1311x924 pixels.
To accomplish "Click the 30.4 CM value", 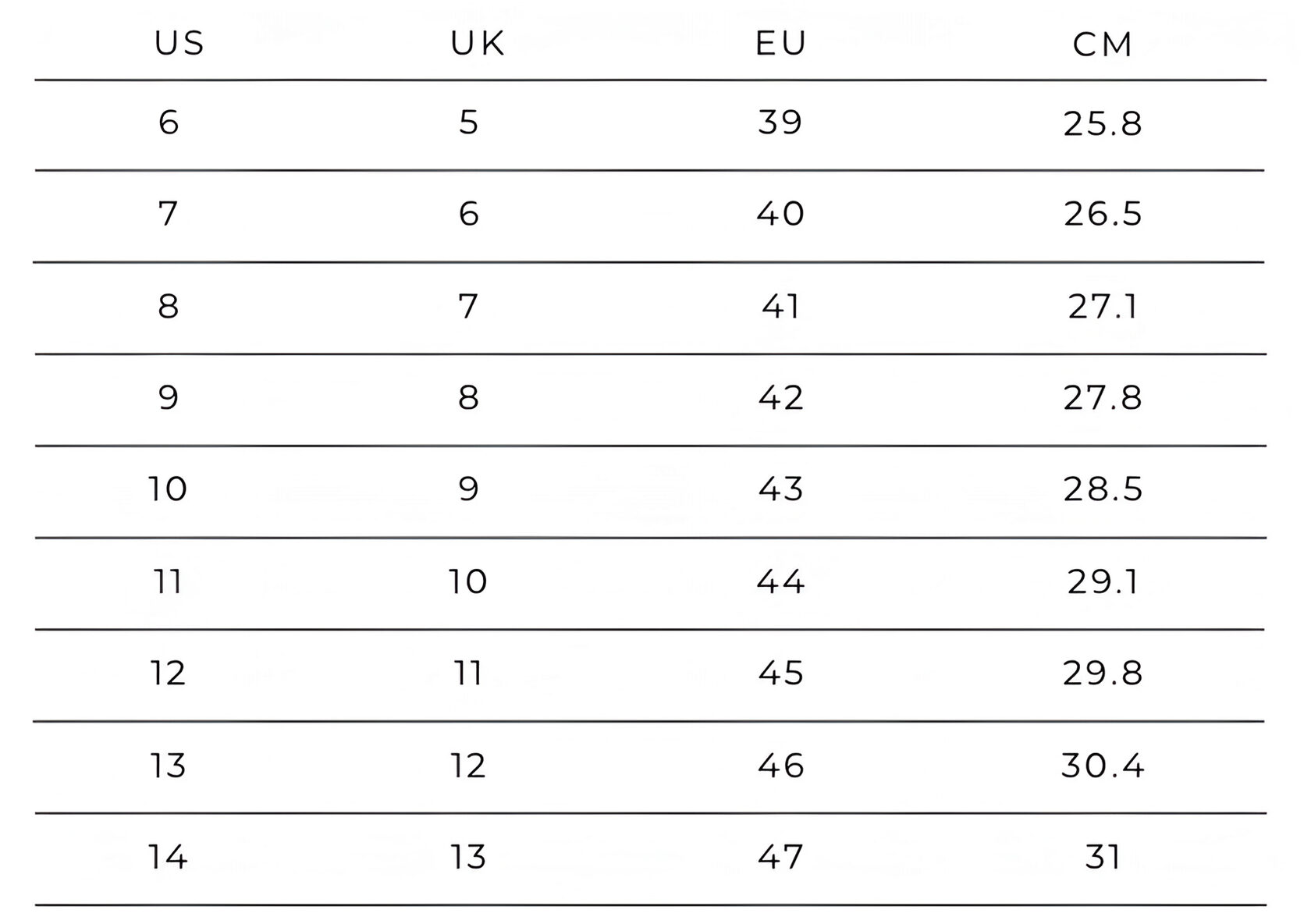I will (x=1102, y=766).
